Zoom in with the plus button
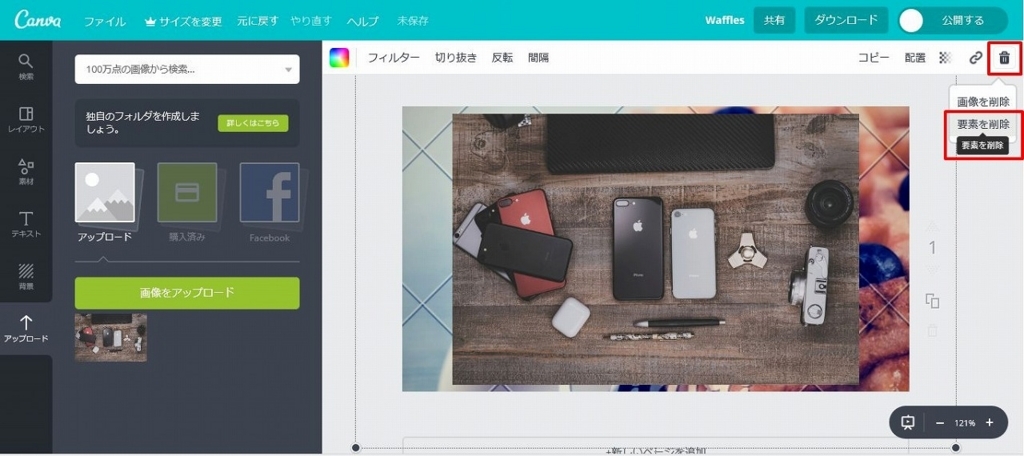 (x=989, y=423)
